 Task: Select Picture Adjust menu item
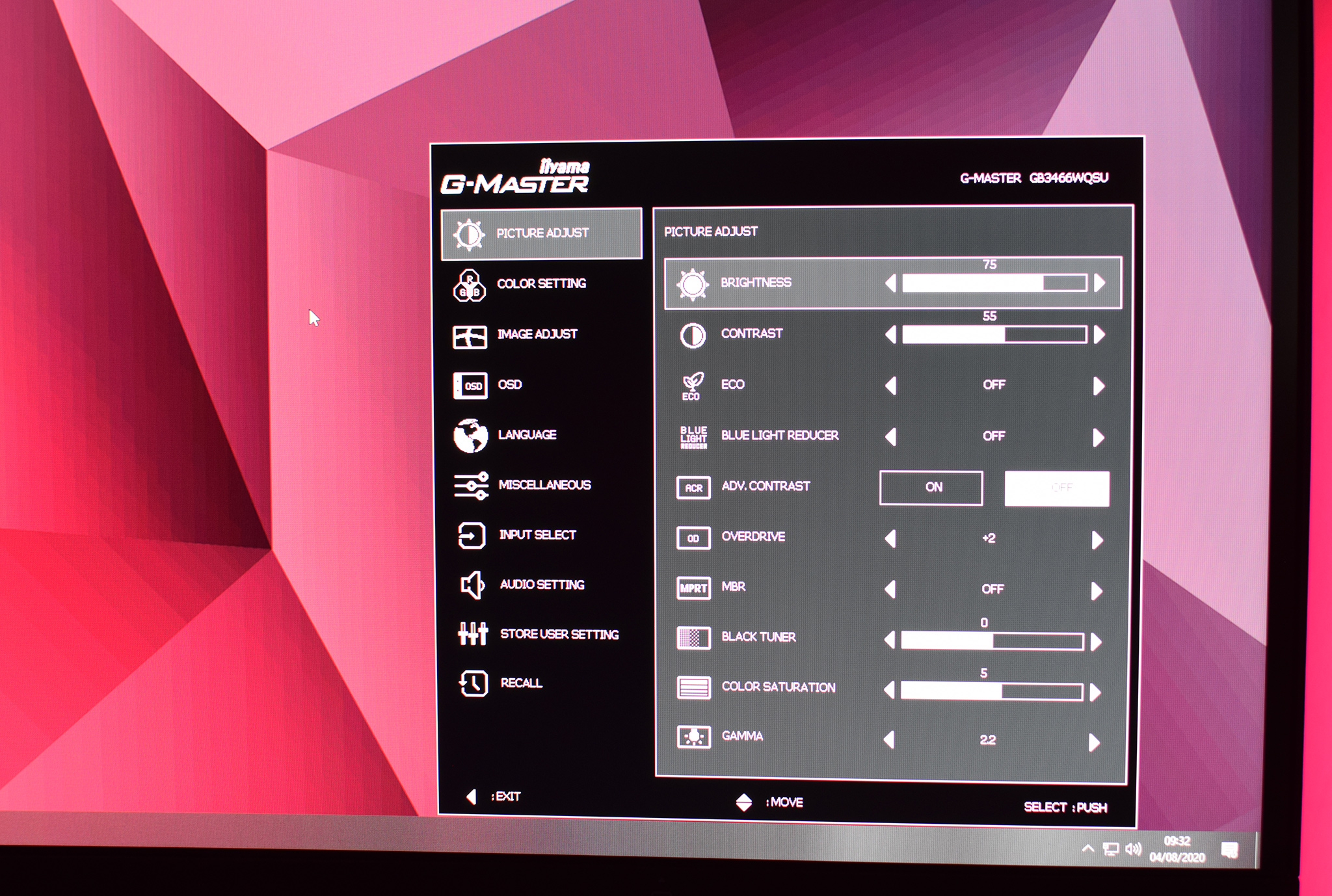point(541,234)
